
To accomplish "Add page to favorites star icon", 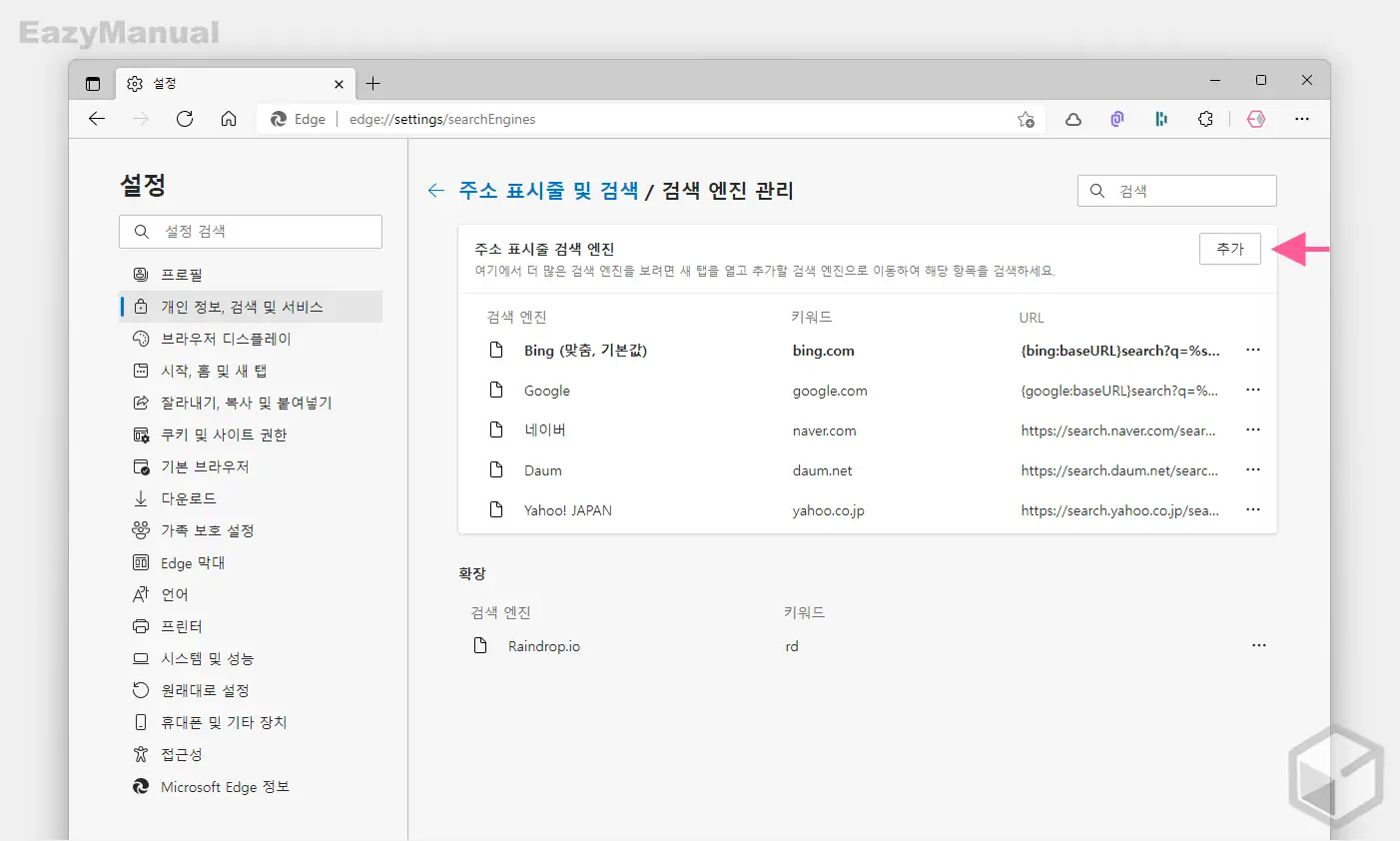I will [x=1026, y=119].
